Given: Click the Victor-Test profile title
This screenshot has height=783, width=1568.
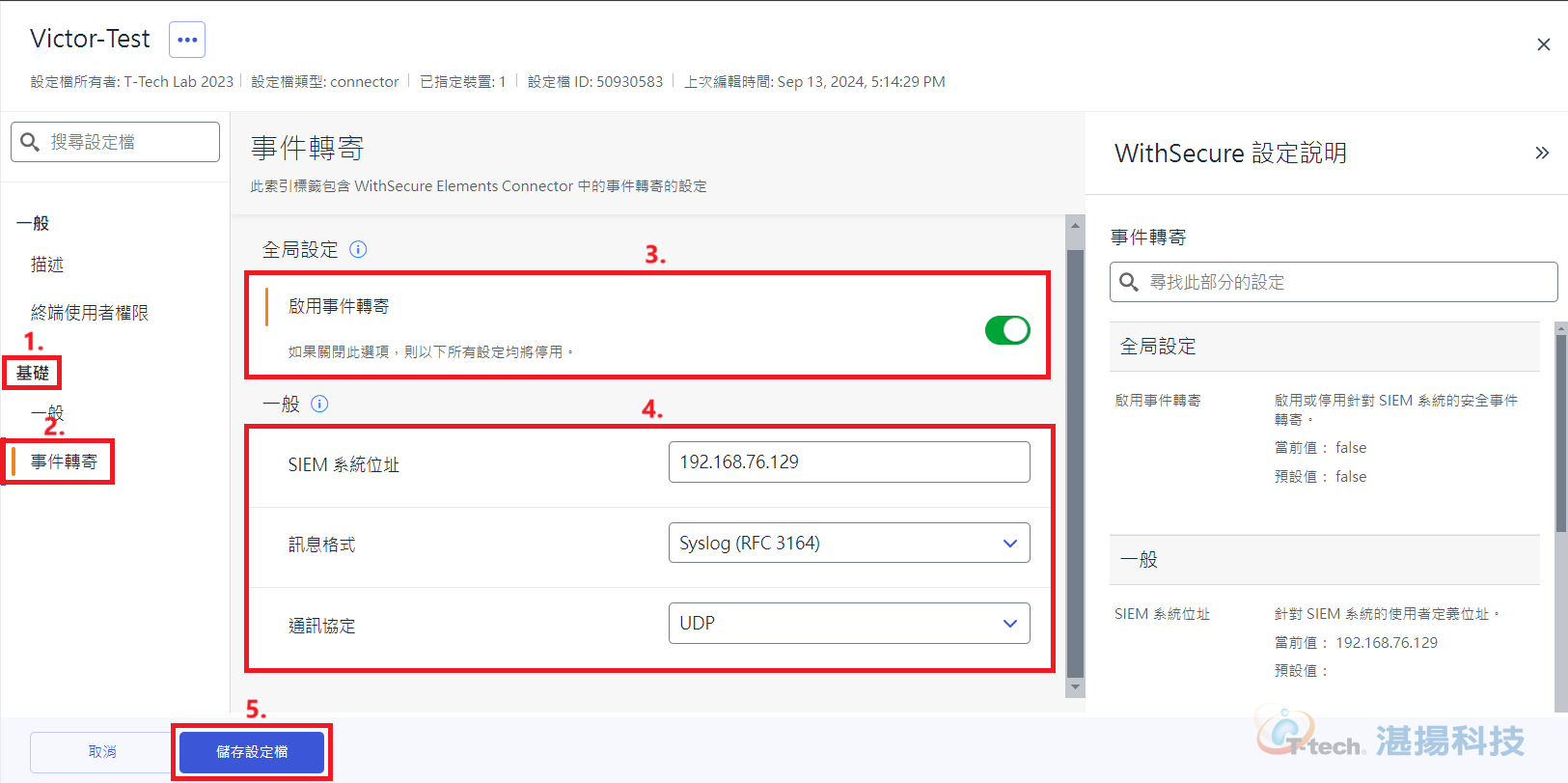Looking at the screenshot, I should pos(90,39).
